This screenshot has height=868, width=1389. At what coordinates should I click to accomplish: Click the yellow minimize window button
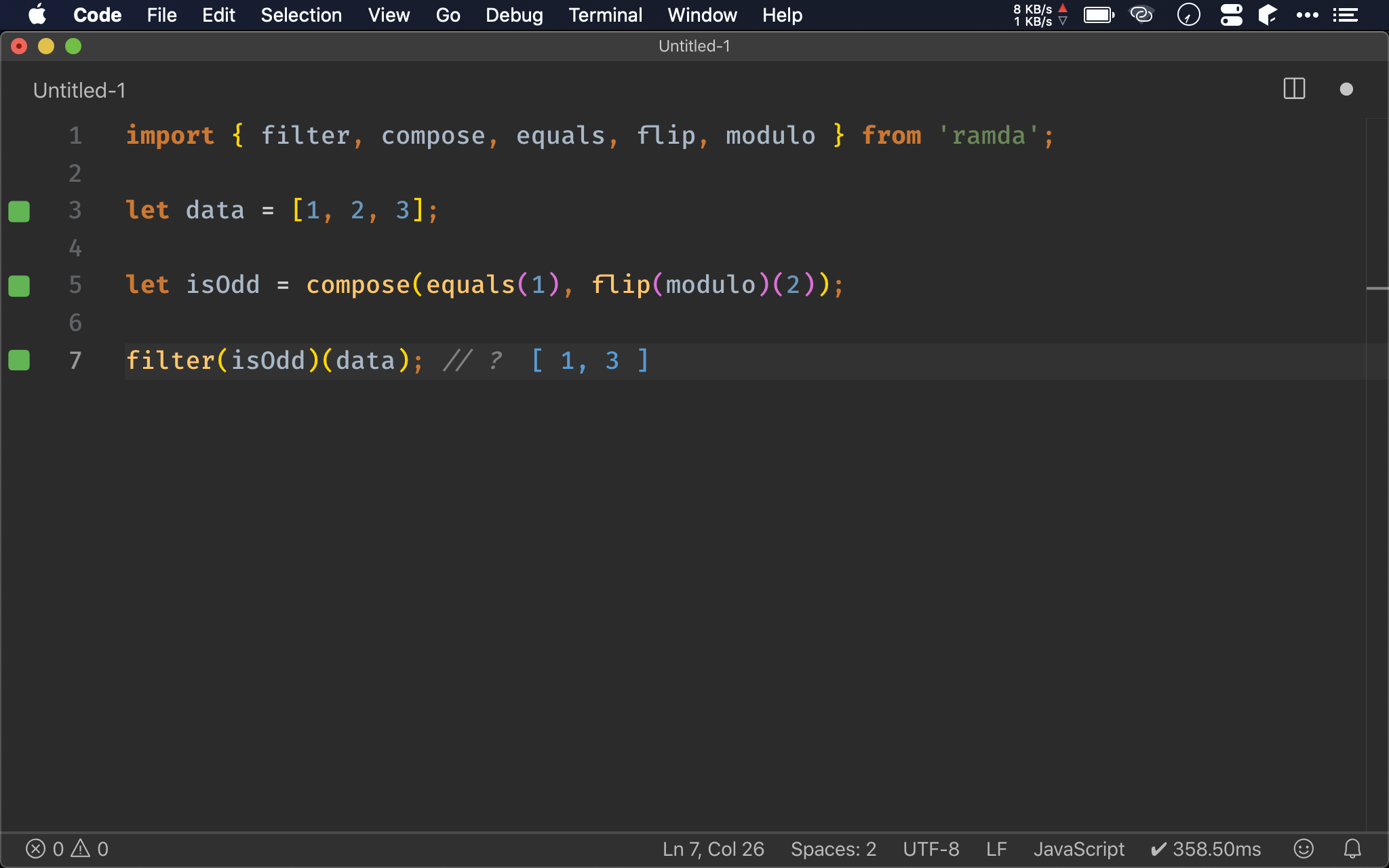tap(46, 46)
